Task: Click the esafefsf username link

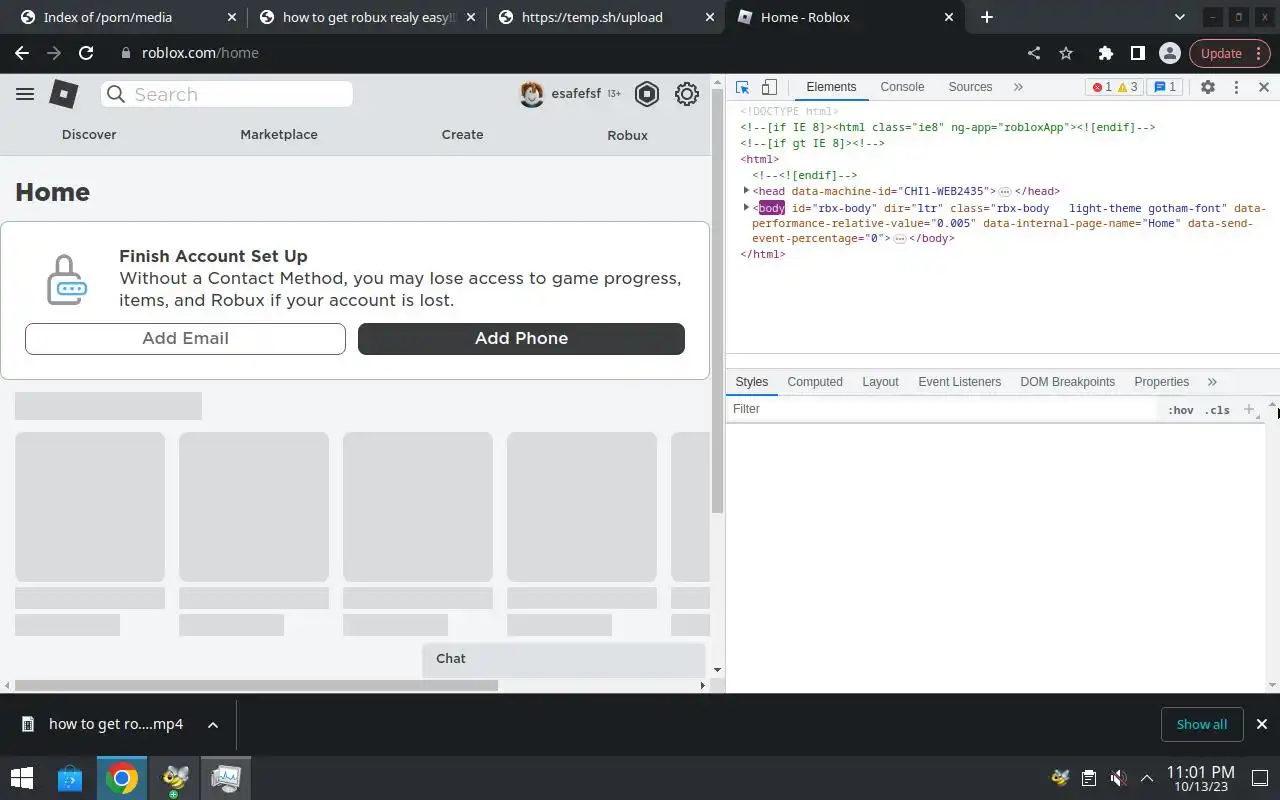Action: click(576, 94)
